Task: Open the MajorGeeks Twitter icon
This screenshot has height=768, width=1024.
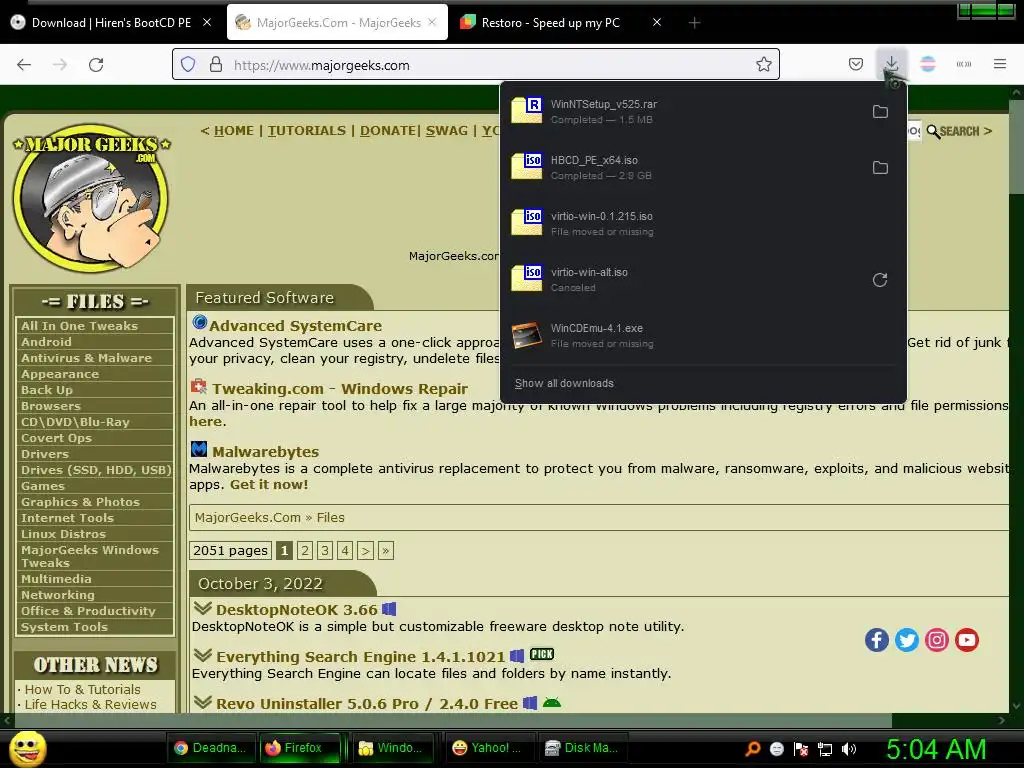Action: pyautogui.click(x=906, y=640)
